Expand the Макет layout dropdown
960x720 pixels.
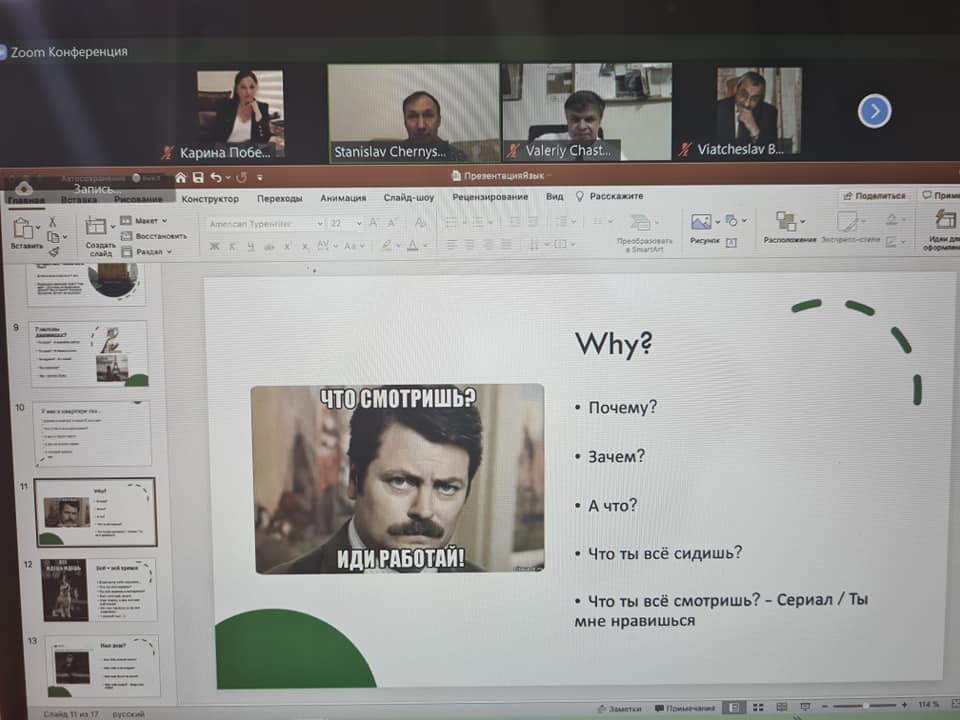click(165, 220)
